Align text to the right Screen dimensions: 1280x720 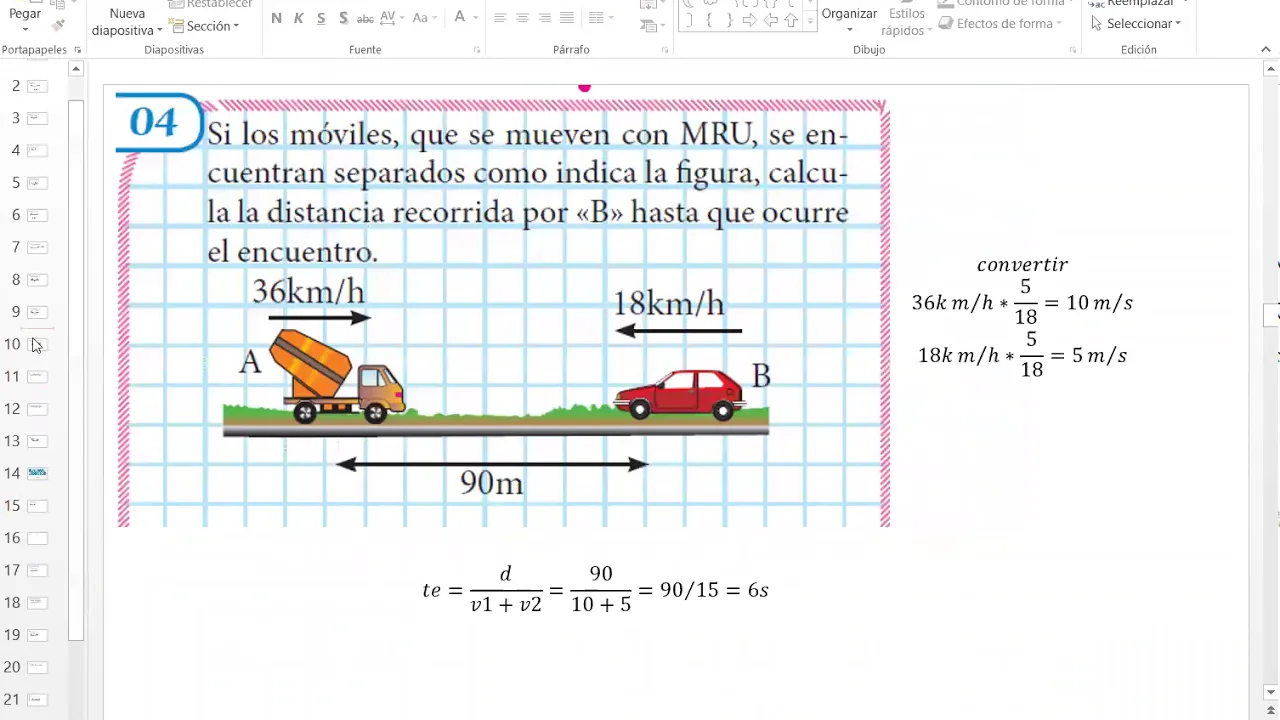[544, 18]
